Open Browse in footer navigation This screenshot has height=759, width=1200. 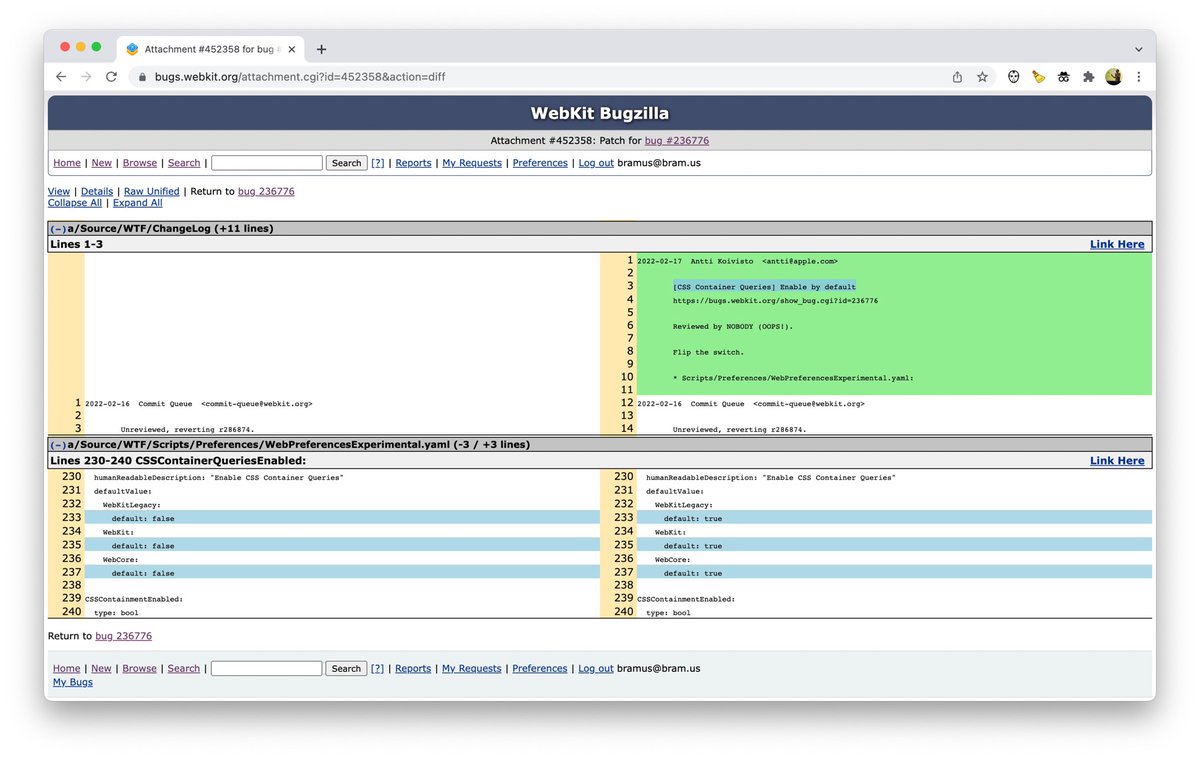140,669
